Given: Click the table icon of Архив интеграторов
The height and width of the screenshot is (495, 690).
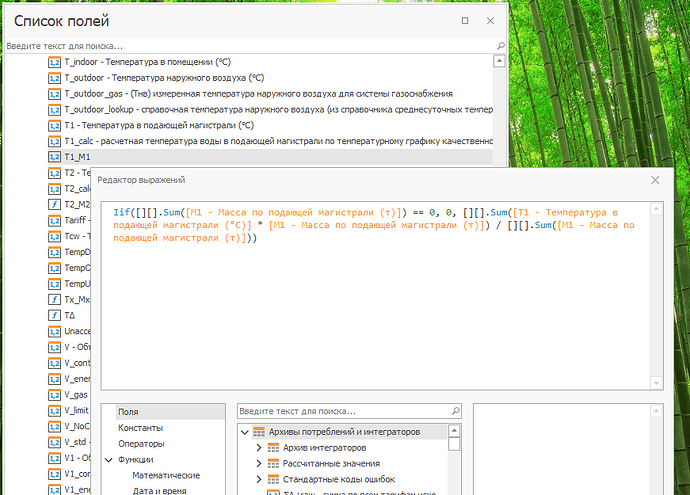Looking at the screenshot, I should click(273, 448).
